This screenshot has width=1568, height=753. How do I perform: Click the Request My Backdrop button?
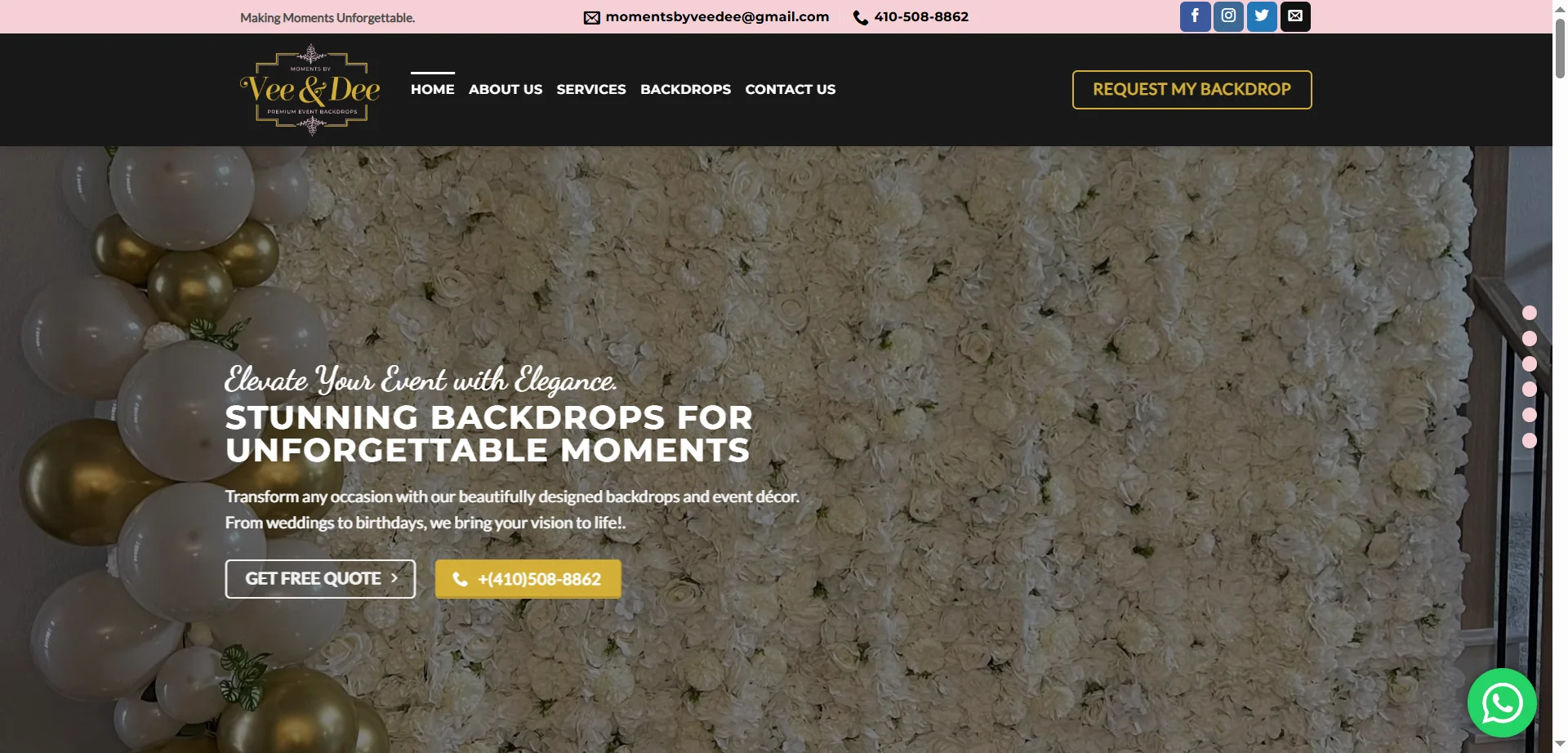1192,90
